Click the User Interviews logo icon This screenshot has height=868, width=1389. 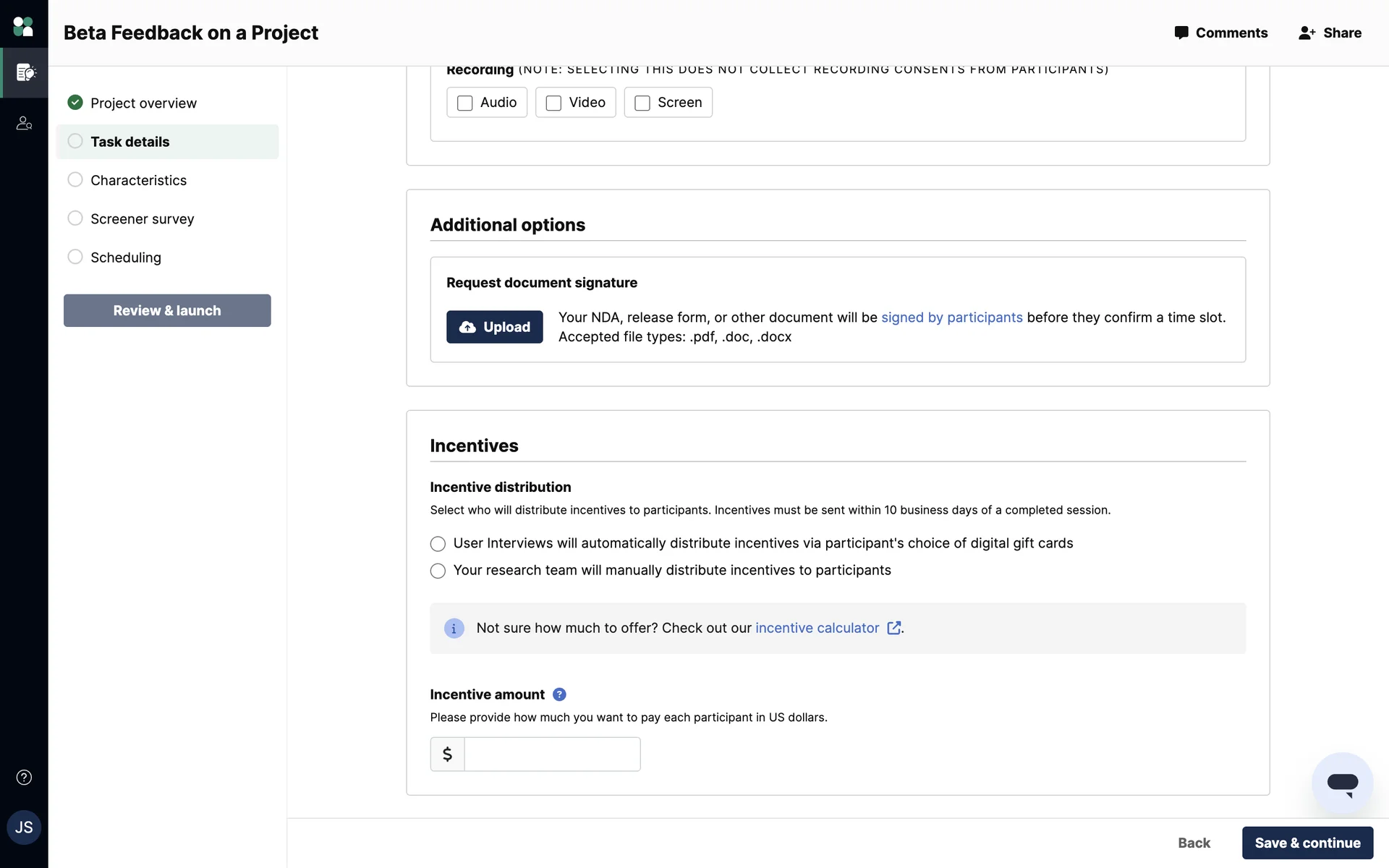point(23,27)
